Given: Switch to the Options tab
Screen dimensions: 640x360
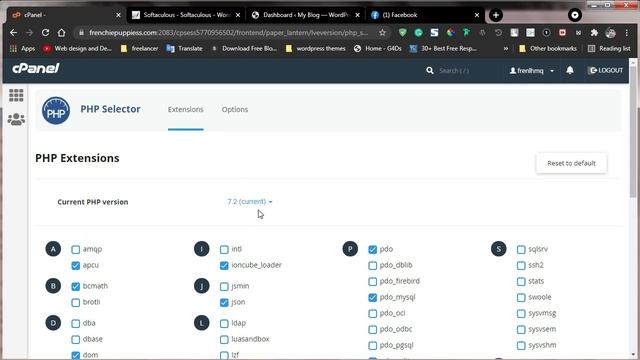Looking at the screenshot, I should click(235, 109).
